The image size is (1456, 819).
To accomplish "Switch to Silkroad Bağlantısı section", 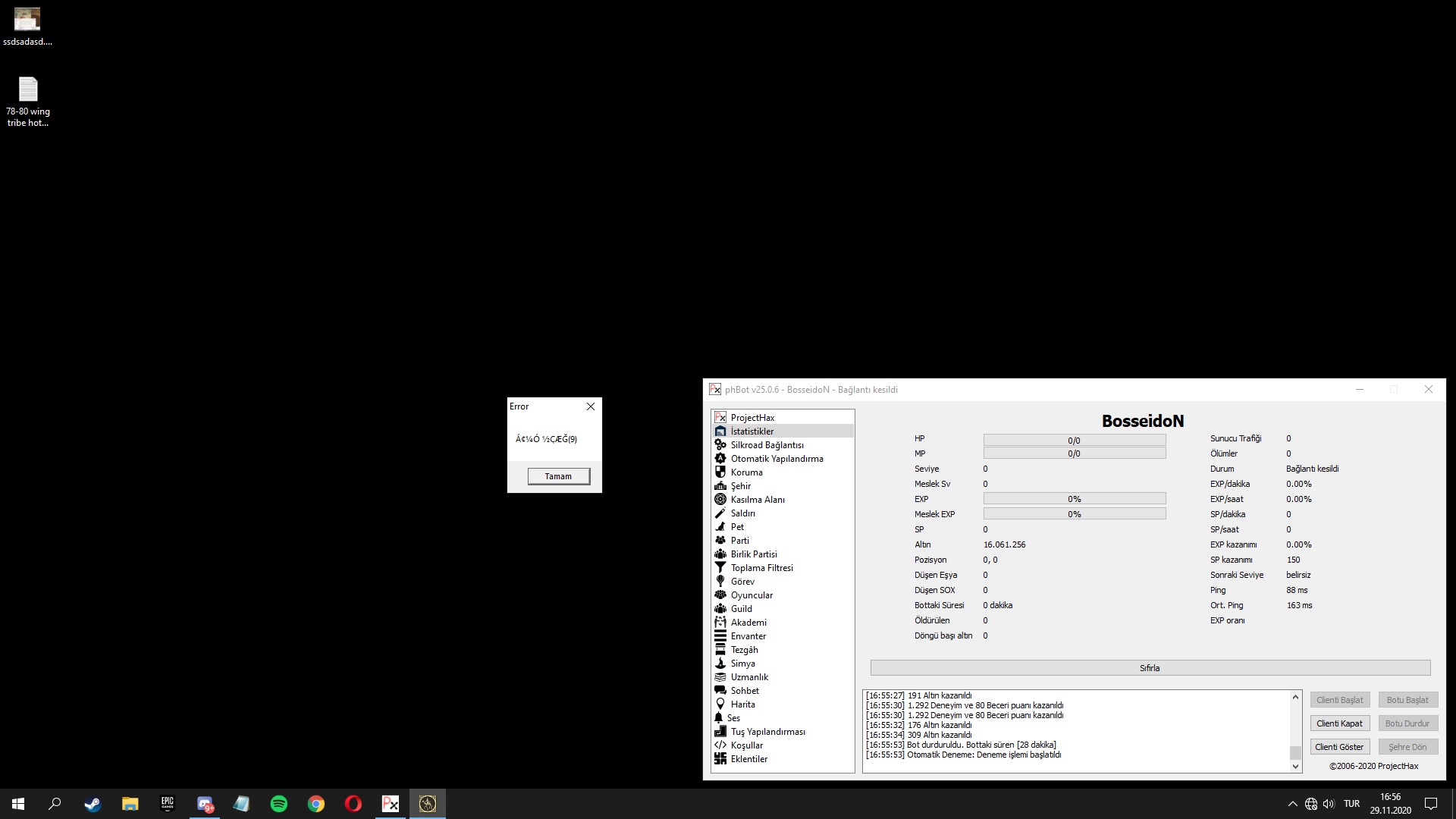I will click(767, 445).
